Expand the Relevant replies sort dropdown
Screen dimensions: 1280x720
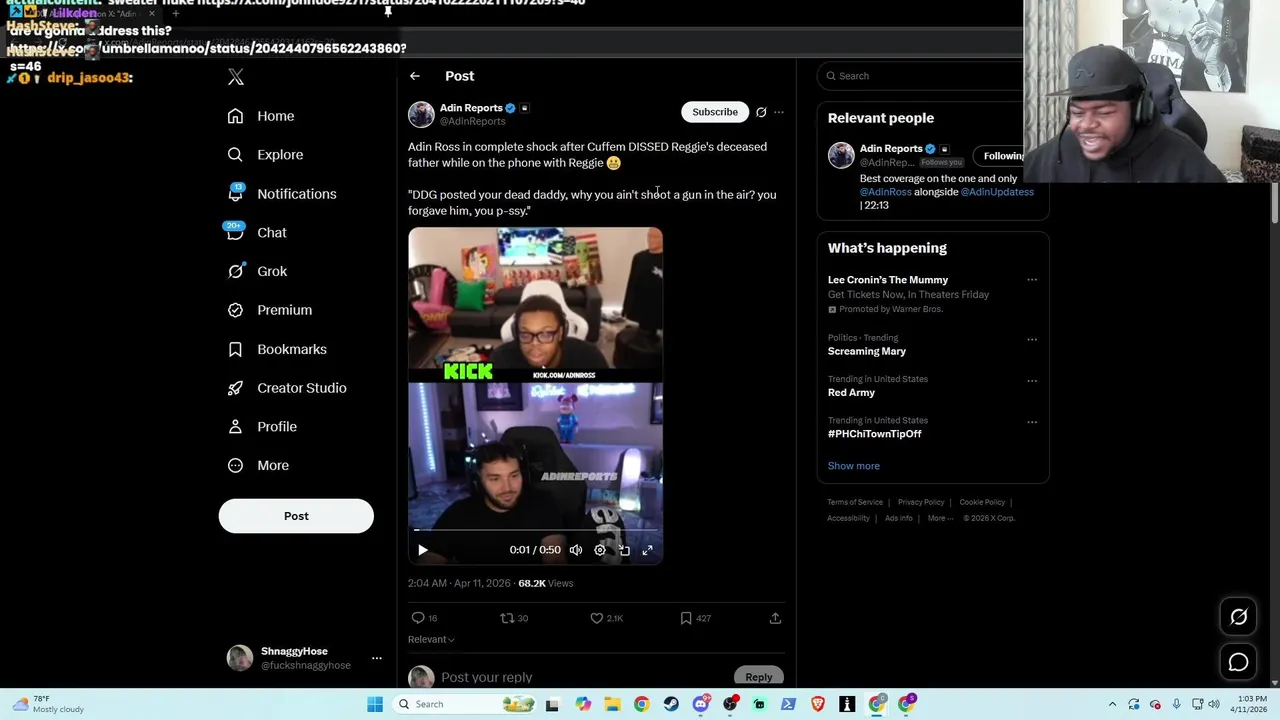pyautogui.click(x=431, y=639)
